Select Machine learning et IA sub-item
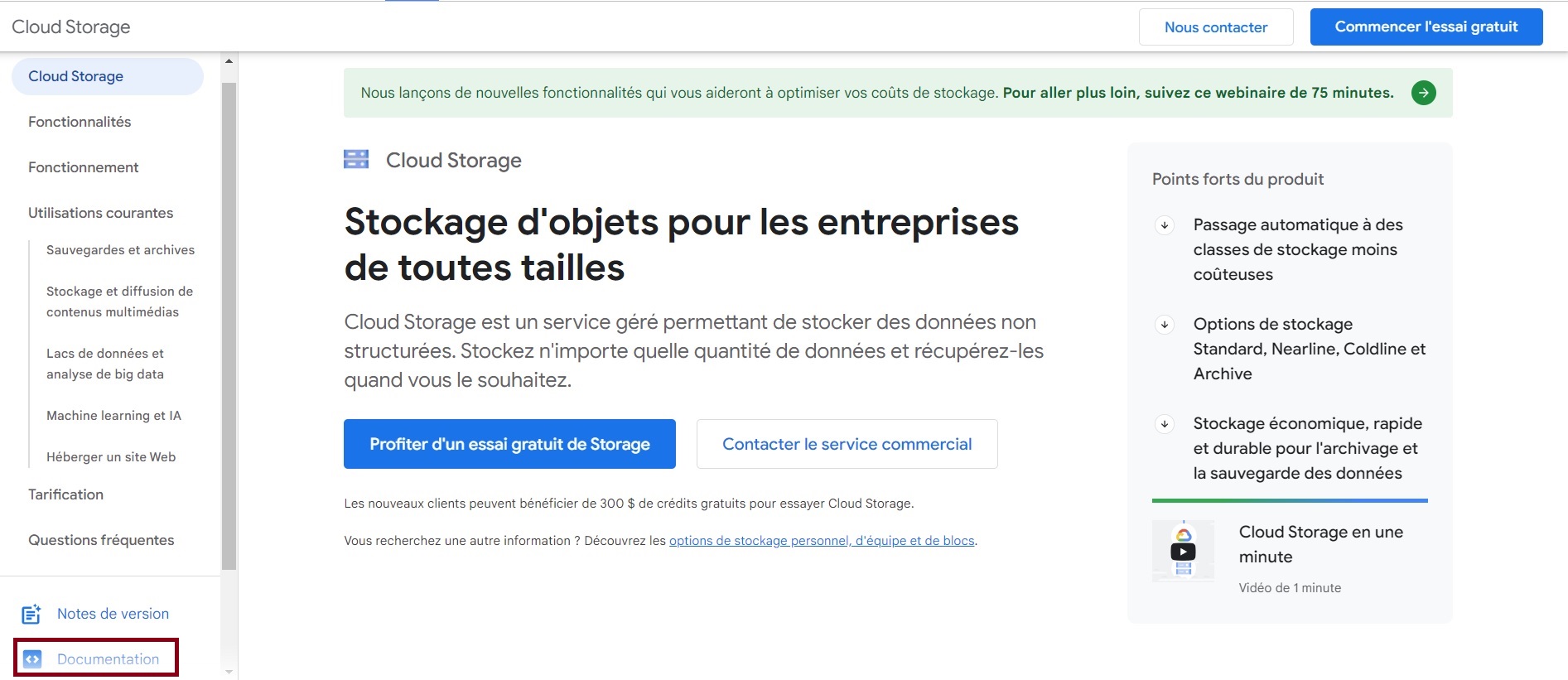Viewport: 1568px width, 680px height. [x=113, y=416]
